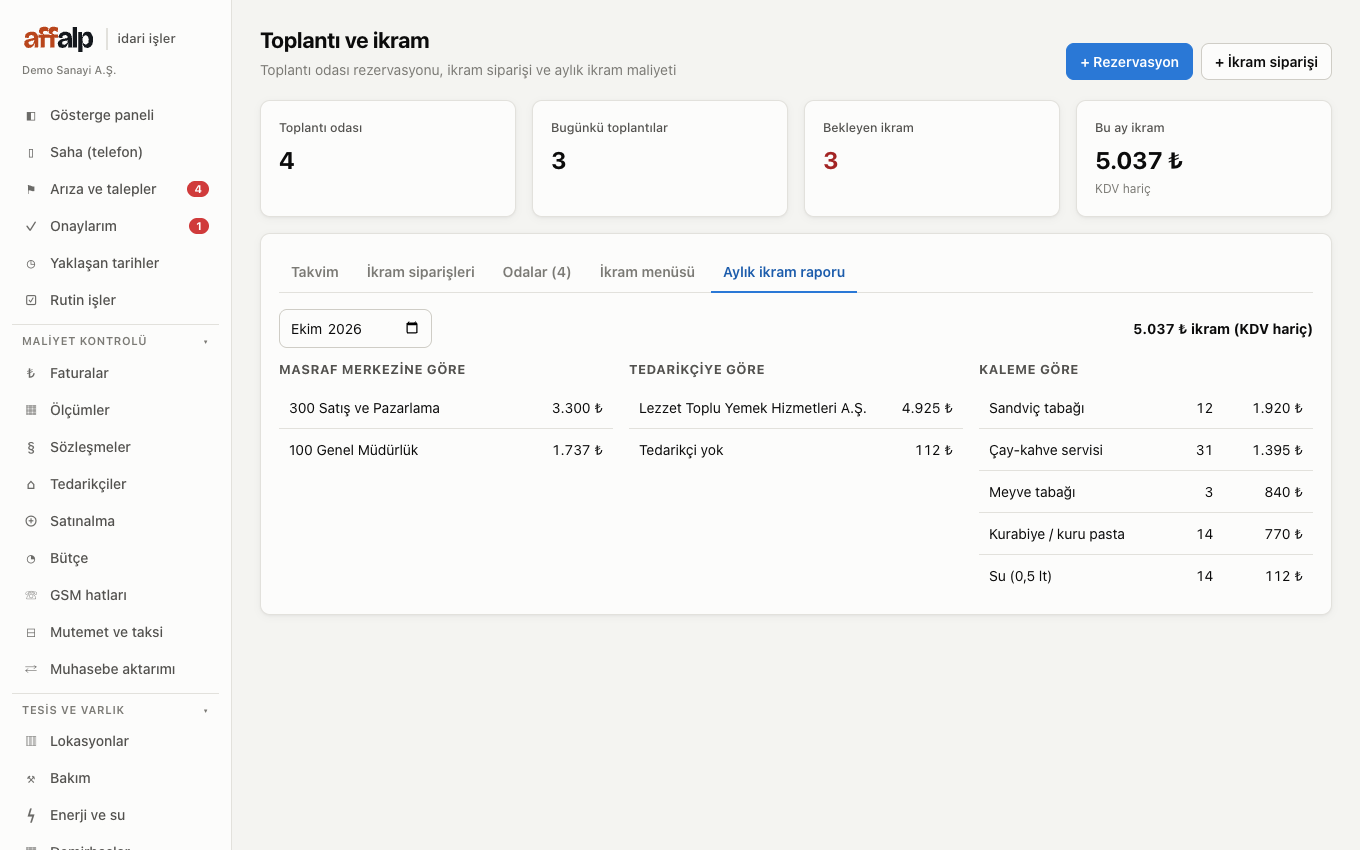Viewport: 1360px width, 850px height.
Task: Open the affalp logo home link
Action: (59, 39)
